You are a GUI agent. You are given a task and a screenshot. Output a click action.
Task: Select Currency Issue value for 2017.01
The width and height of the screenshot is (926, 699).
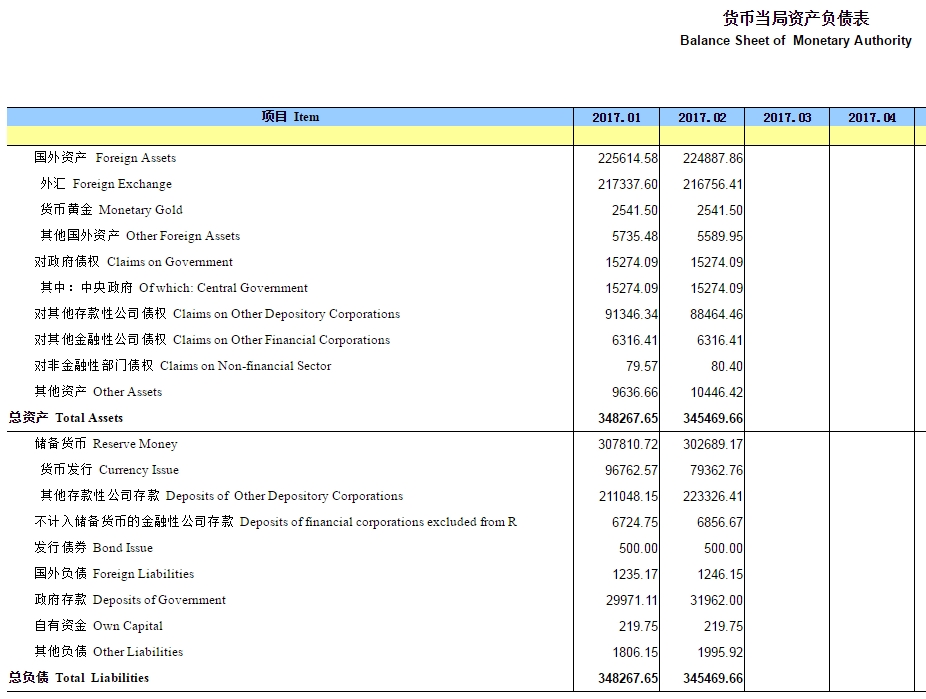coord(628,470)
